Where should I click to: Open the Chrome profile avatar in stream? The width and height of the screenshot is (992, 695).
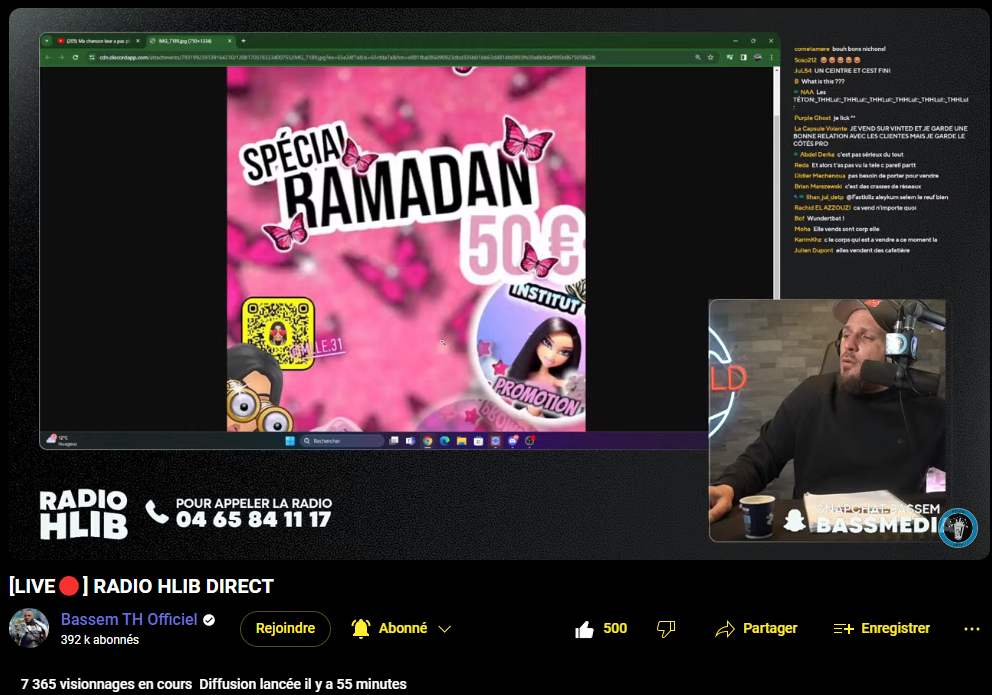758,58
